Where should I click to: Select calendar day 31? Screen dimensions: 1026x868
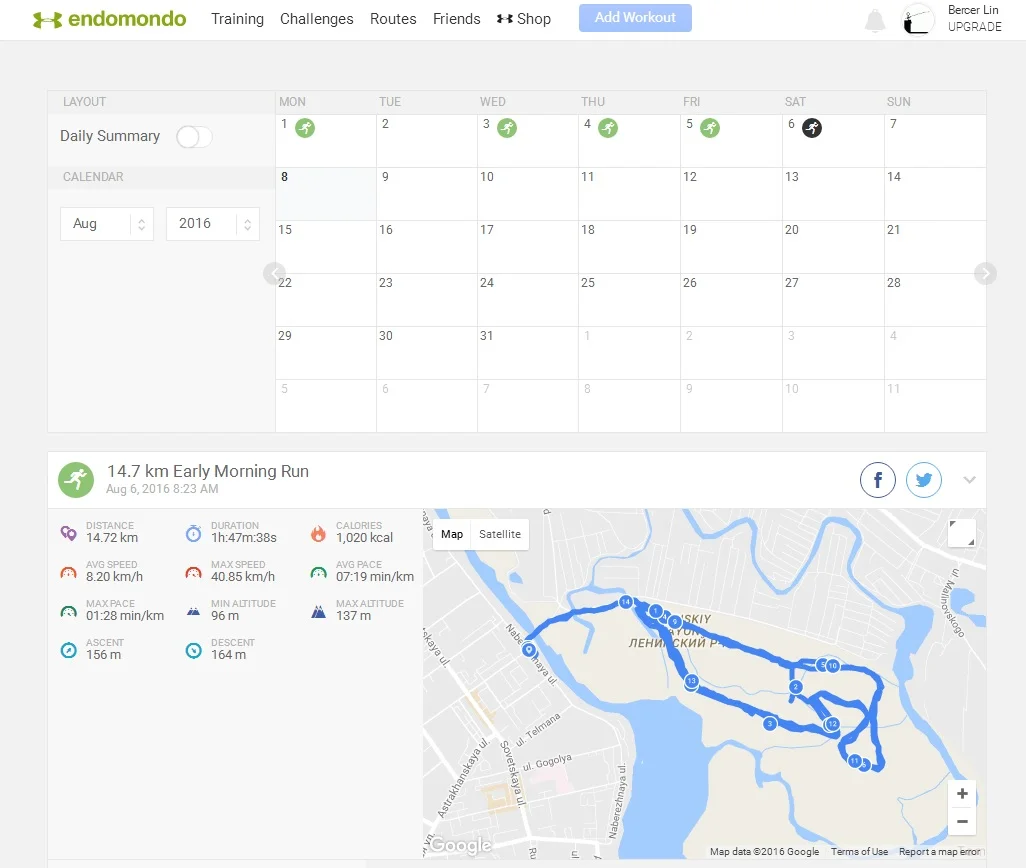528,353
